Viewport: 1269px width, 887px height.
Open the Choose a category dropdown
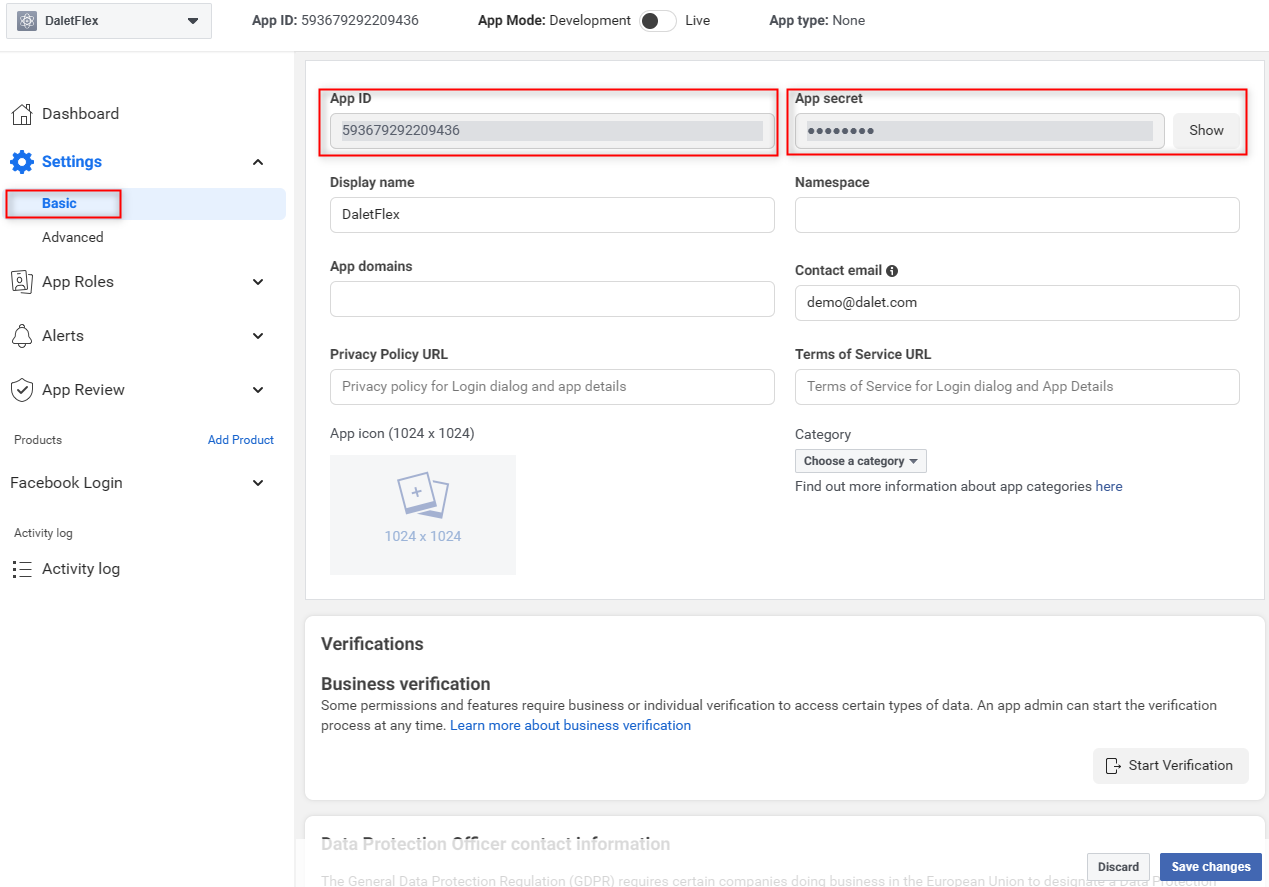pos(861,461)
